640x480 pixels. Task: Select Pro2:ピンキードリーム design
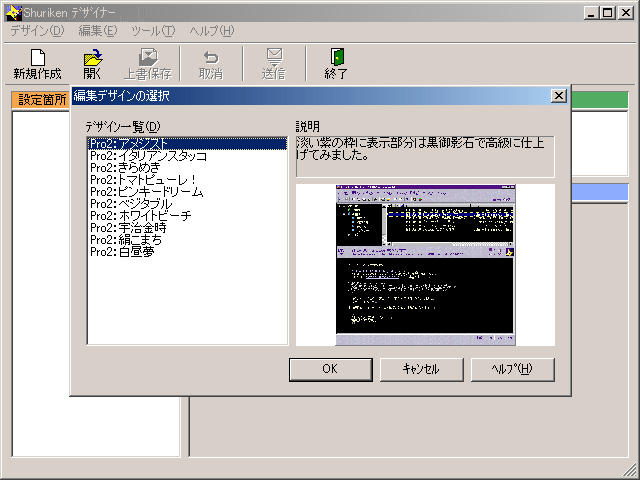click(x=187, y=191)
